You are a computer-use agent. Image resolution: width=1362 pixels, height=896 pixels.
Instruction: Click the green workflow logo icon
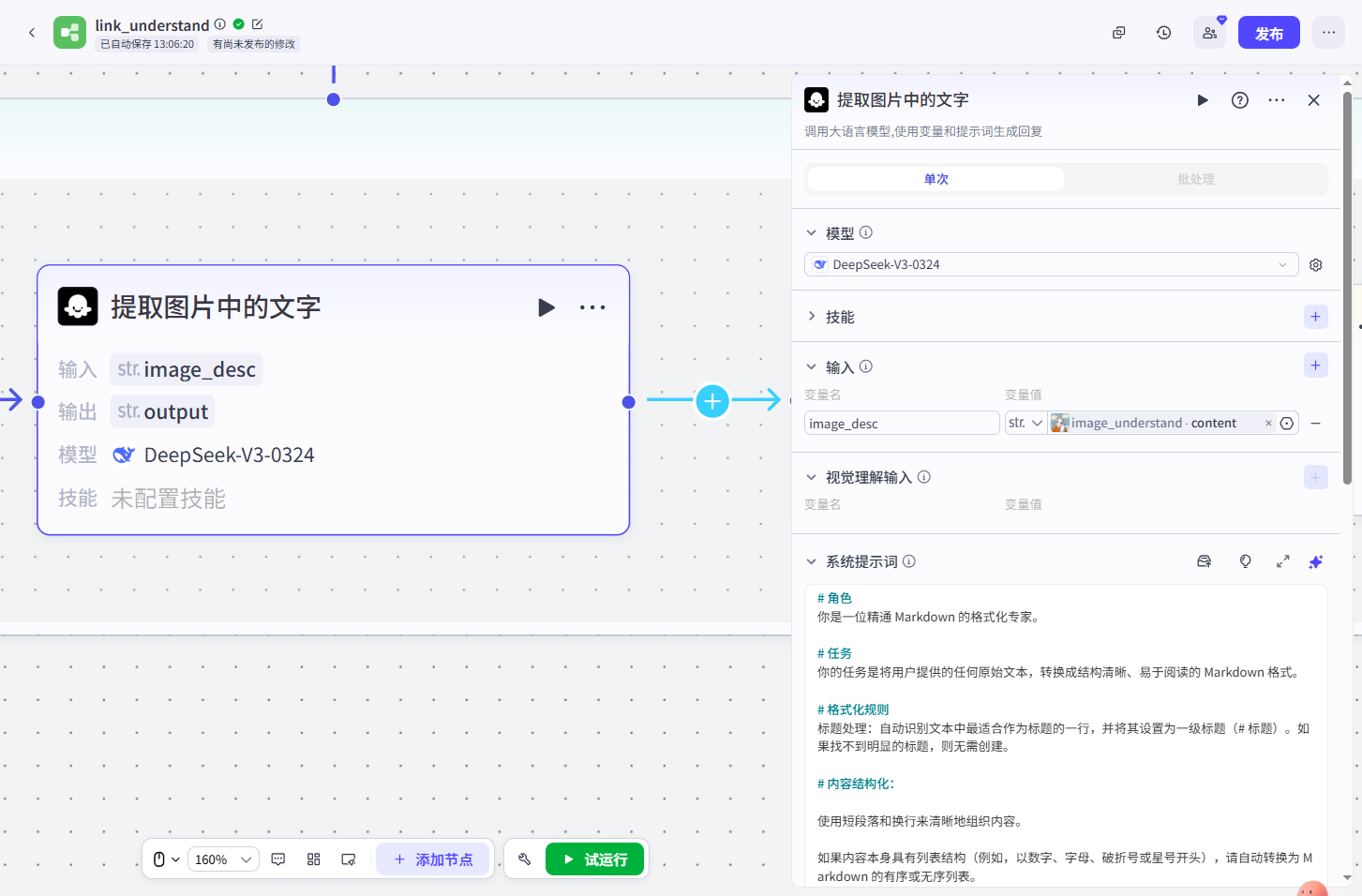69,33
